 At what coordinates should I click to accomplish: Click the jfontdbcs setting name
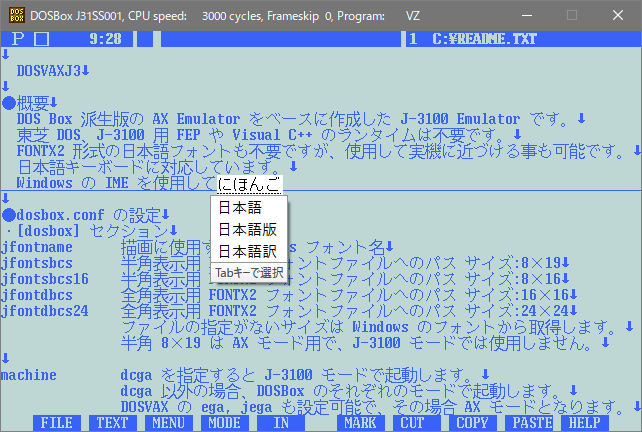point(36,295)
